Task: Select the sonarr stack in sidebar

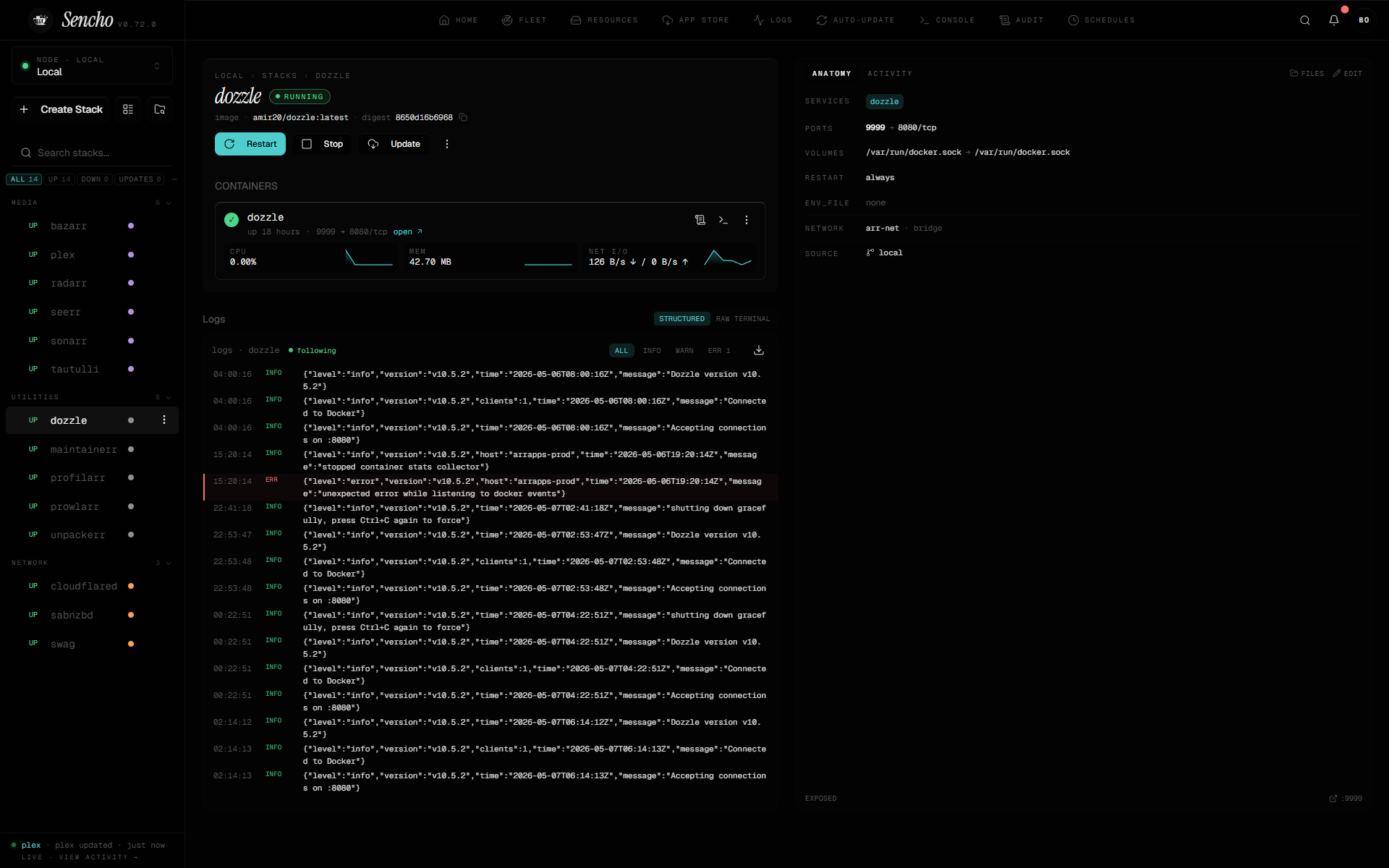Action: coord(92,341)
